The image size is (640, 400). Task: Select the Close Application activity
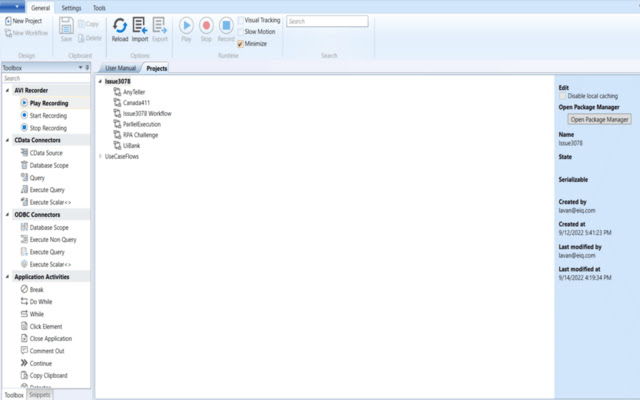point(51,338)
